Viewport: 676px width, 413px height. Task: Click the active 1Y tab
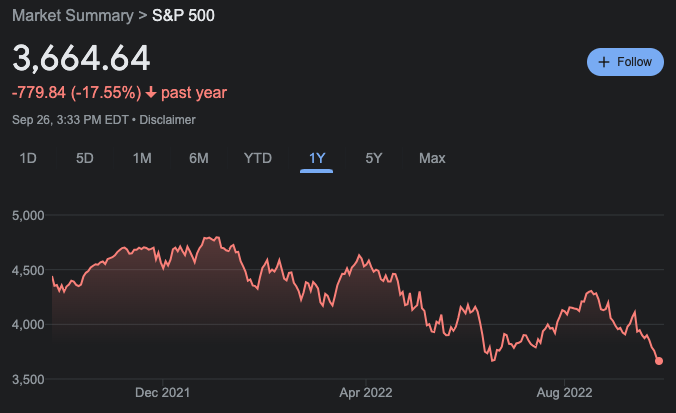click(317, 158)
